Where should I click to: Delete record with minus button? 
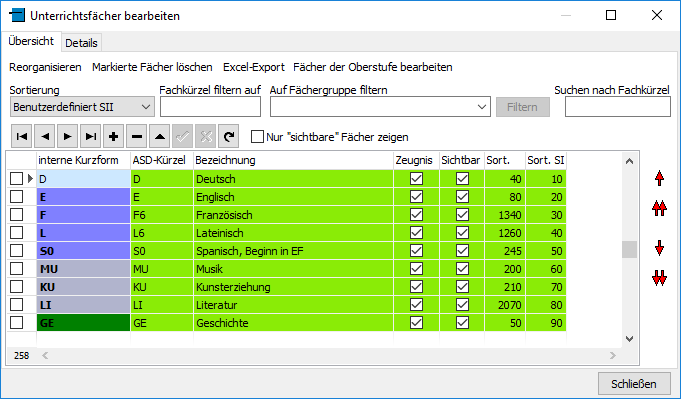[137, 137]
